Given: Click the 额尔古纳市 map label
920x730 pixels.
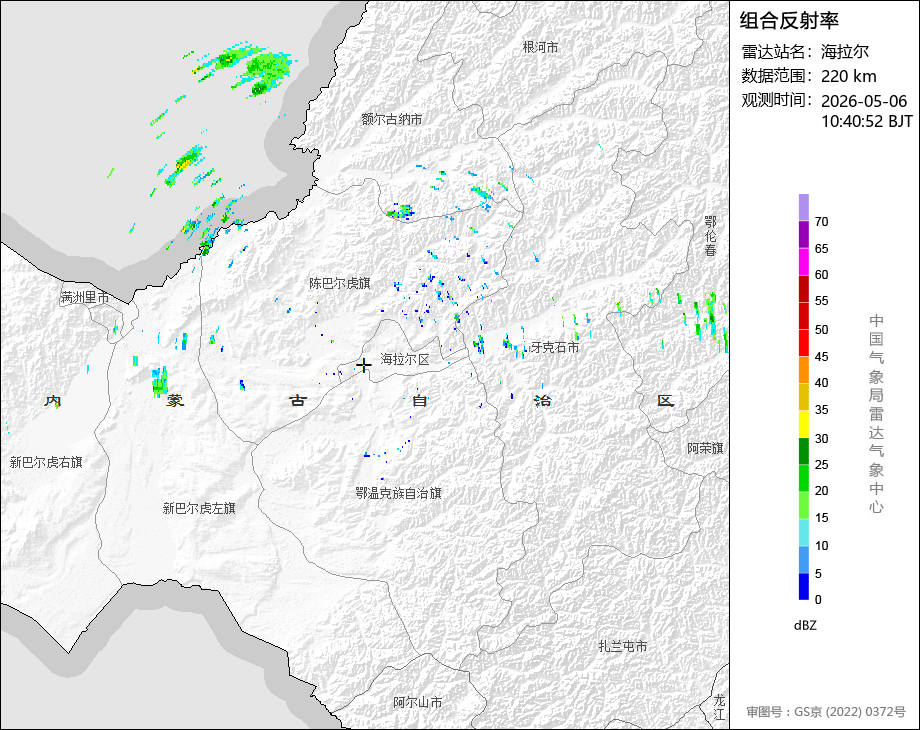Looking at the screenshot, I should (392, 119).
